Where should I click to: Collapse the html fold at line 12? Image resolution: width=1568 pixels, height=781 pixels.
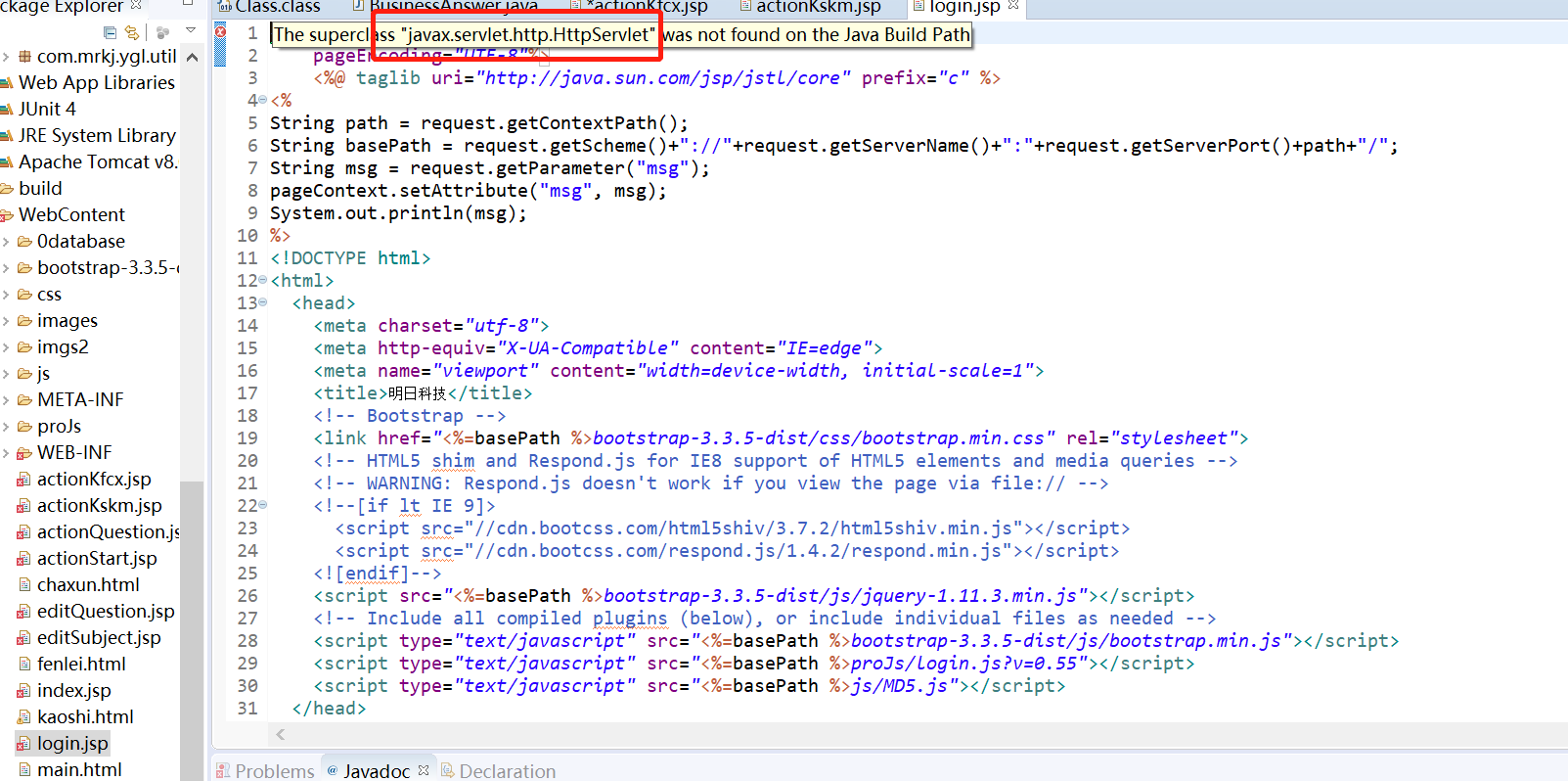click(x=263, y=280)
